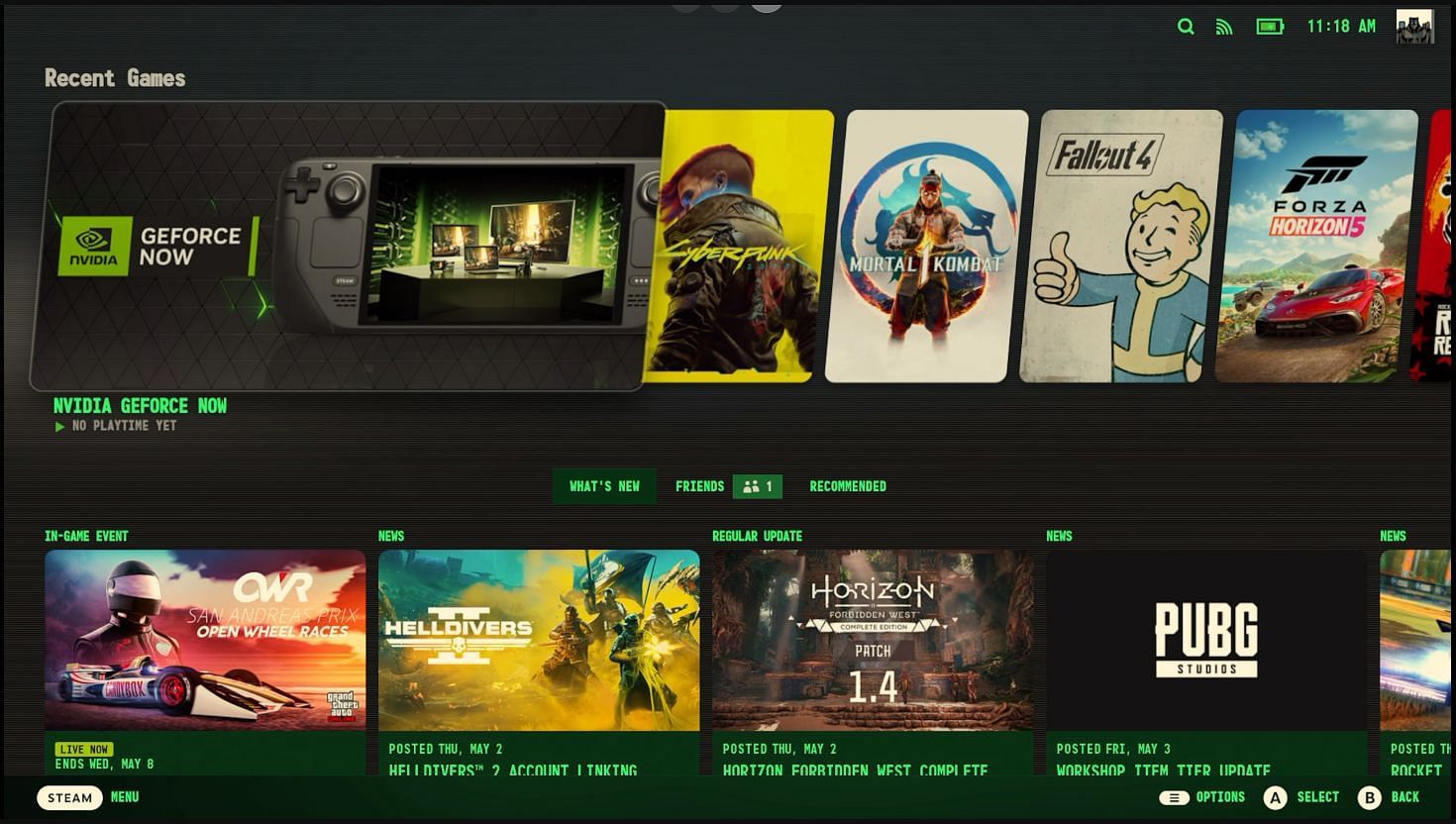
Task: Click the IN-GAME EVENT label
Action: pyautogui.click(x=86, y=536)
